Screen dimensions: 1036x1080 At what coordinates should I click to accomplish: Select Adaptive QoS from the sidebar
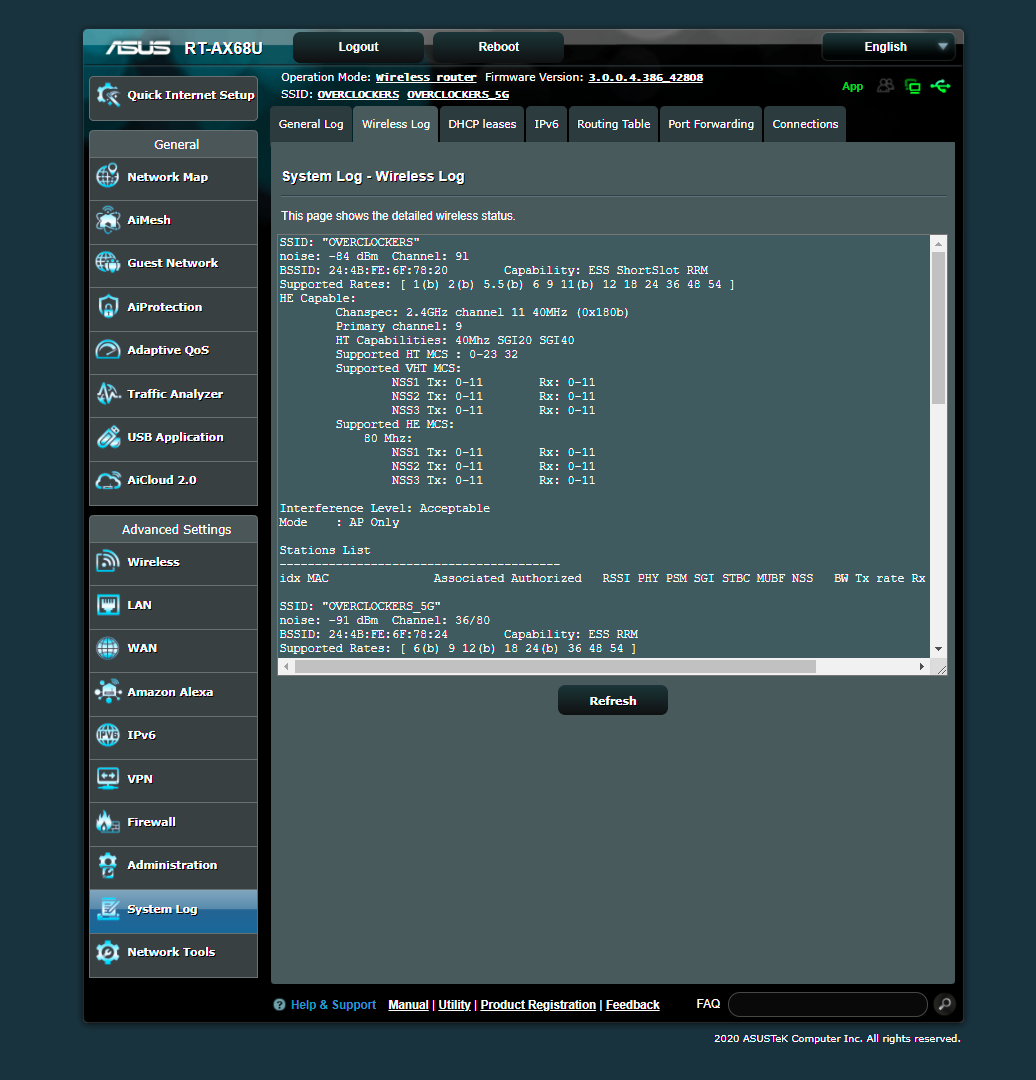(x=165, y=352)
